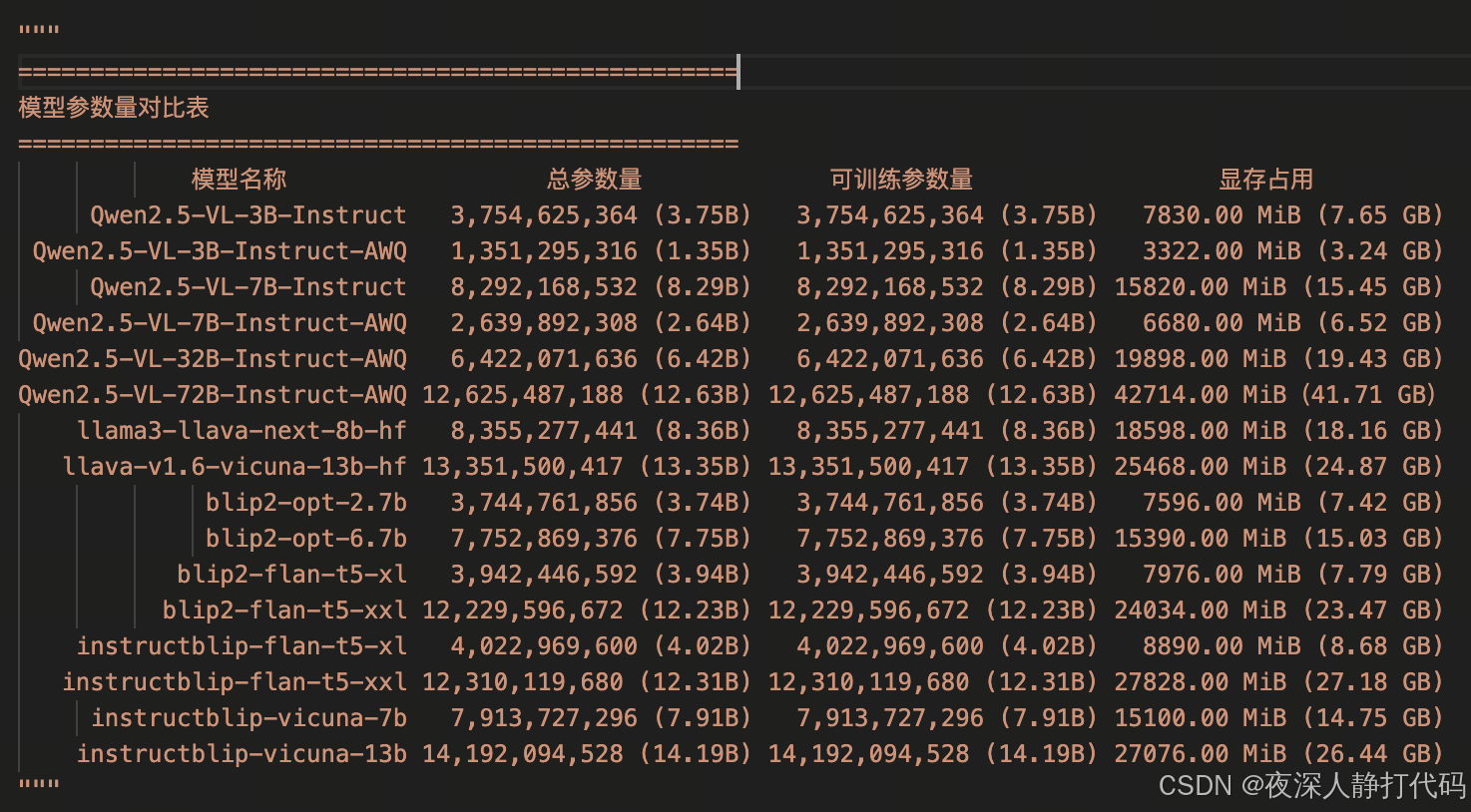Click the 8890.00 MiB (8.68 GB) memory value

pos(1293,646)
